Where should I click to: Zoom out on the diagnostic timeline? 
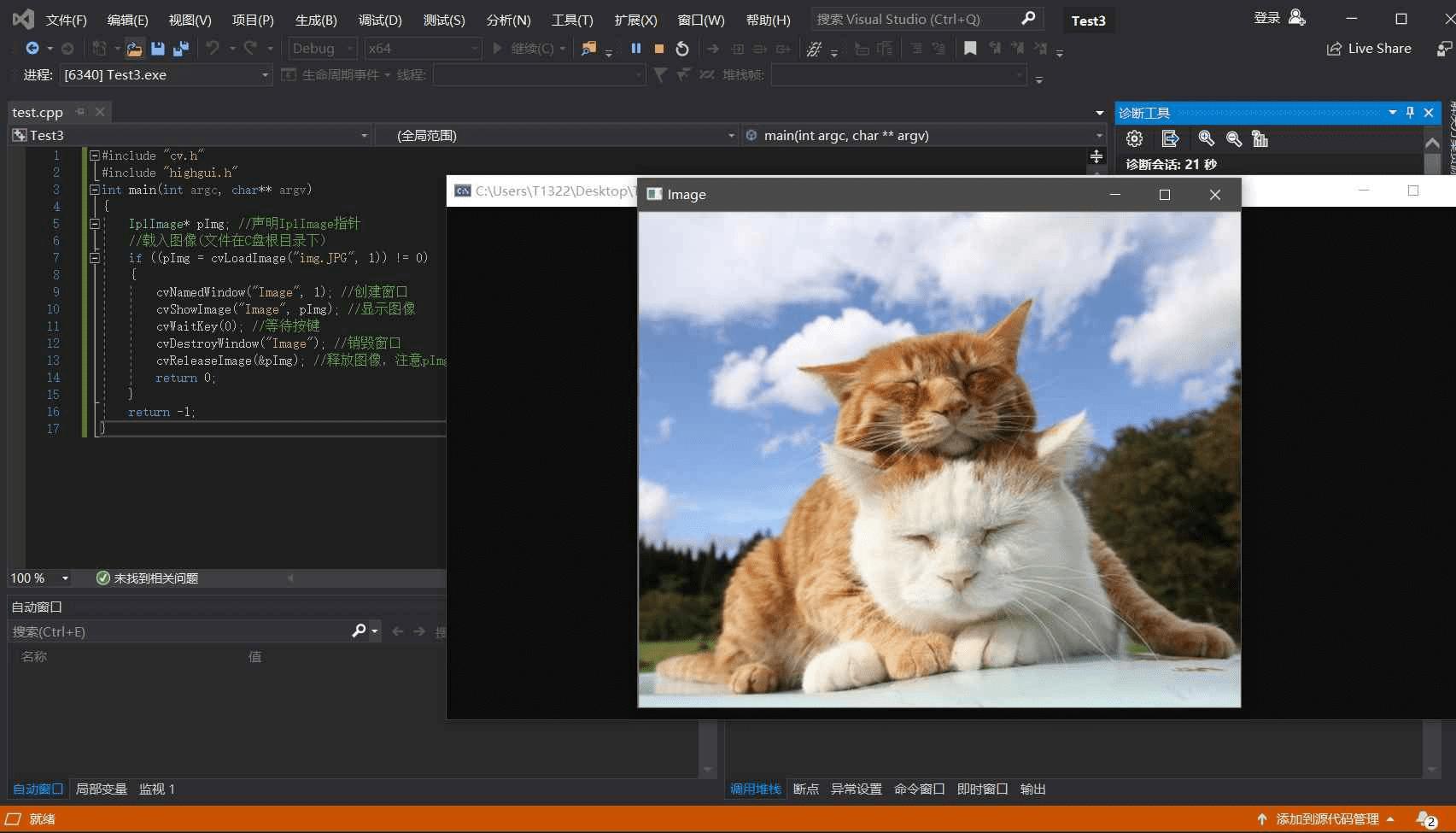(x=1233, y=138)
